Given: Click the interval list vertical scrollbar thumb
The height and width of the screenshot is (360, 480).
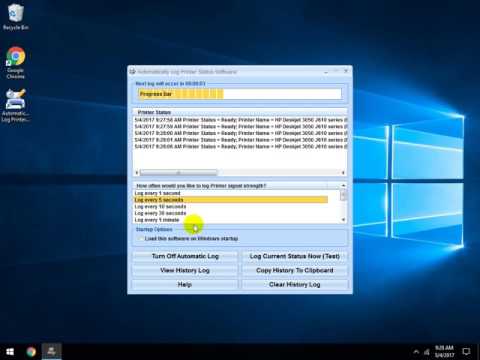Looking at the screenshot, I should (x=343, y=195).
